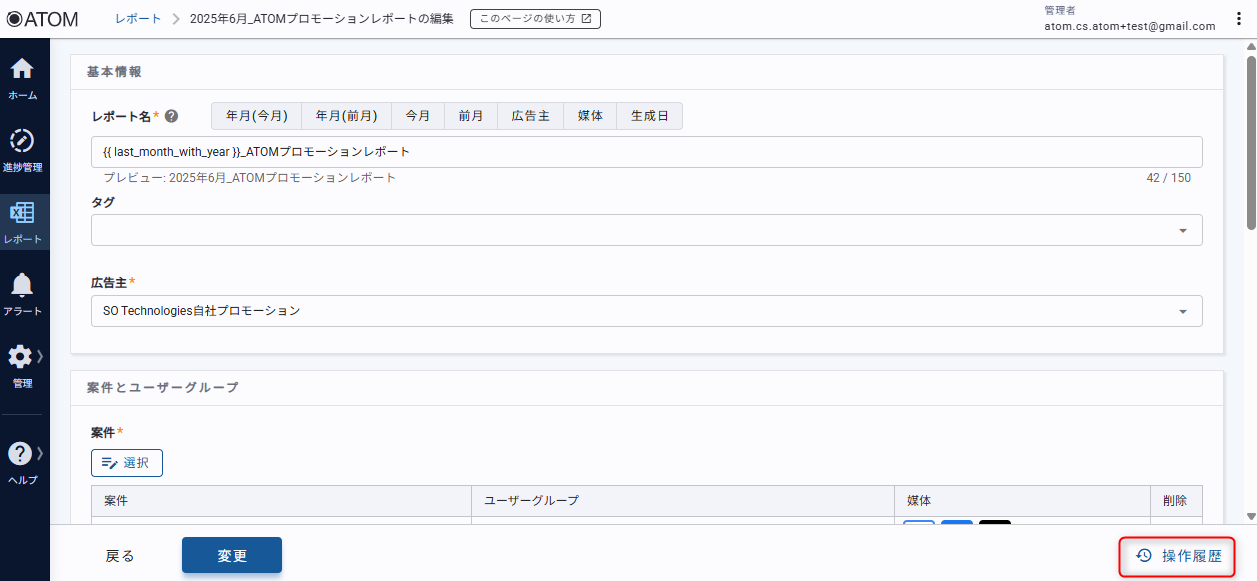Insert the 年月(今月) variable tag
The image size is (1257, 581).
click(256, 116)
